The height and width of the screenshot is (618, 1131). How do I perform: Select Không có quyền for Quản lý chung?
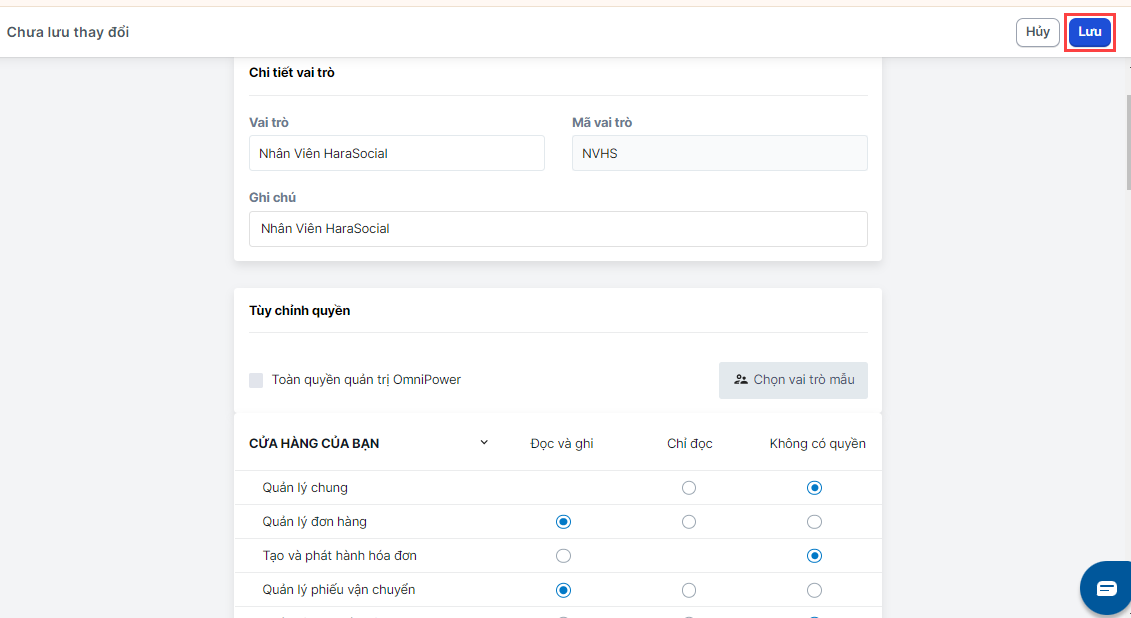(815, 488)
